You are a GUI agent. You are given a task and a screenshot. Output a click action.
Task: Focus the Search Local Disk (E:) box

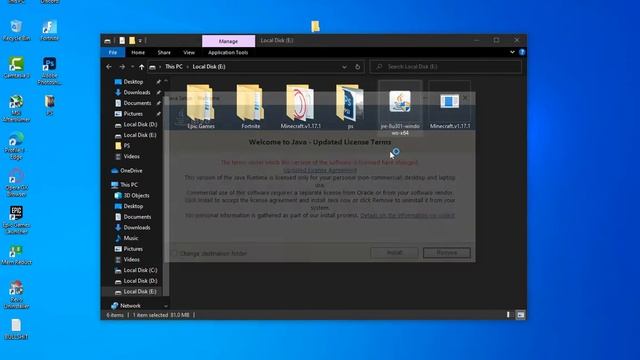[x=446, y=67]
